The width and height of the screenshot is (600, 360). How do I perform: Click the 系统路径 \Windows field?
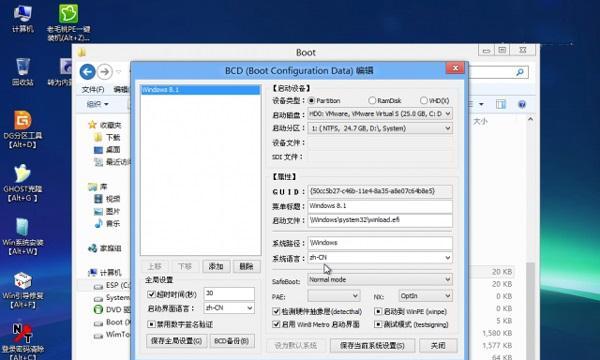click(380, 243)
